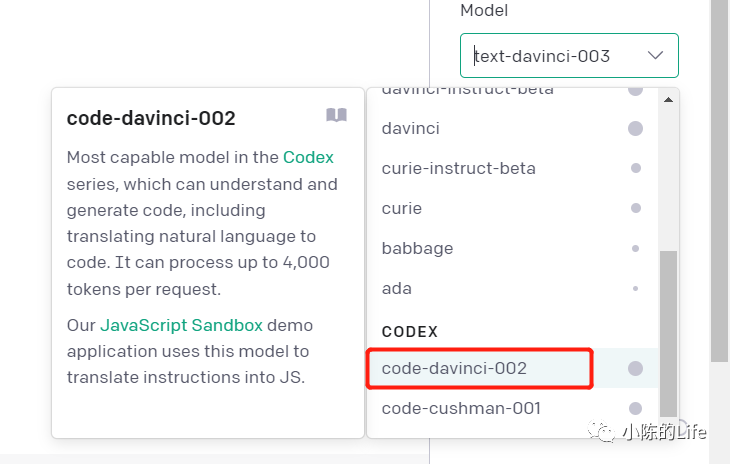Screen dimensions: 730x464
Task: Click the size dot beside curie-instruct-beta
Action: point(635,168)
